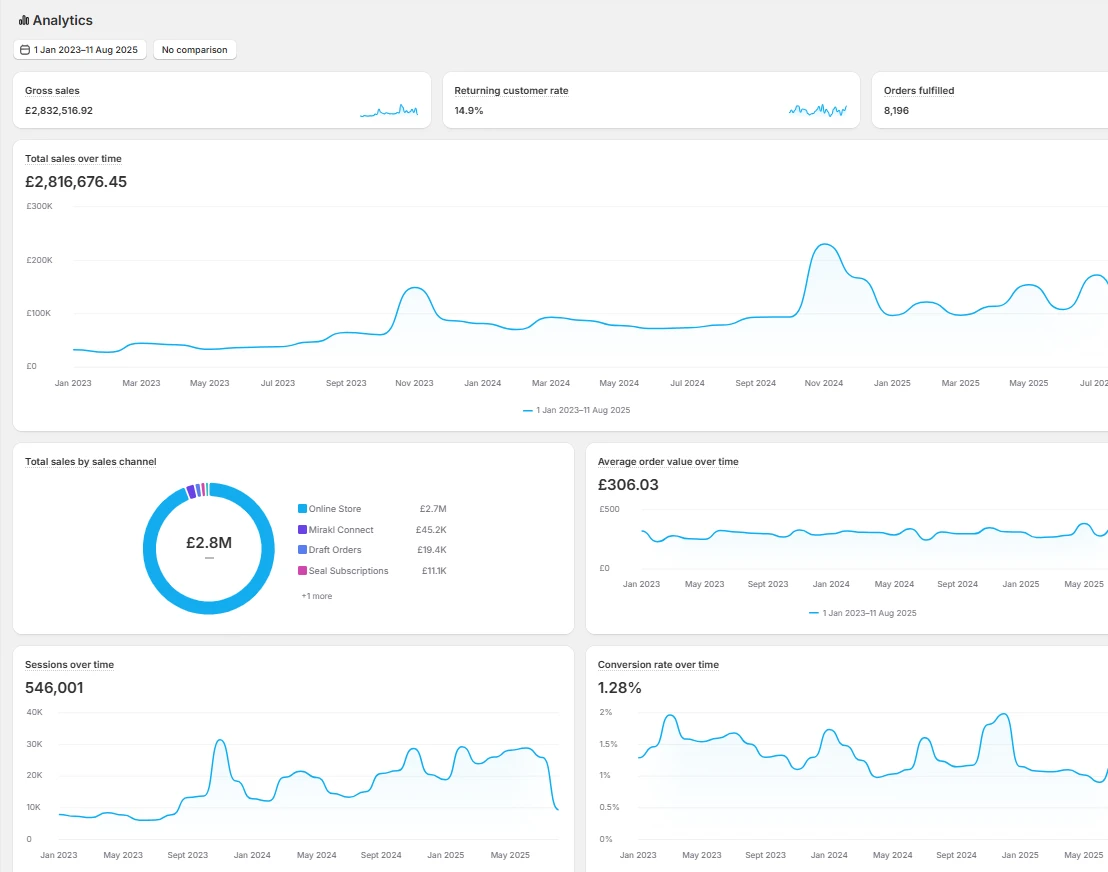The image size is (1108, 872).
Task: Click the Gross sales sparkline chart
Action: point(389,111)
